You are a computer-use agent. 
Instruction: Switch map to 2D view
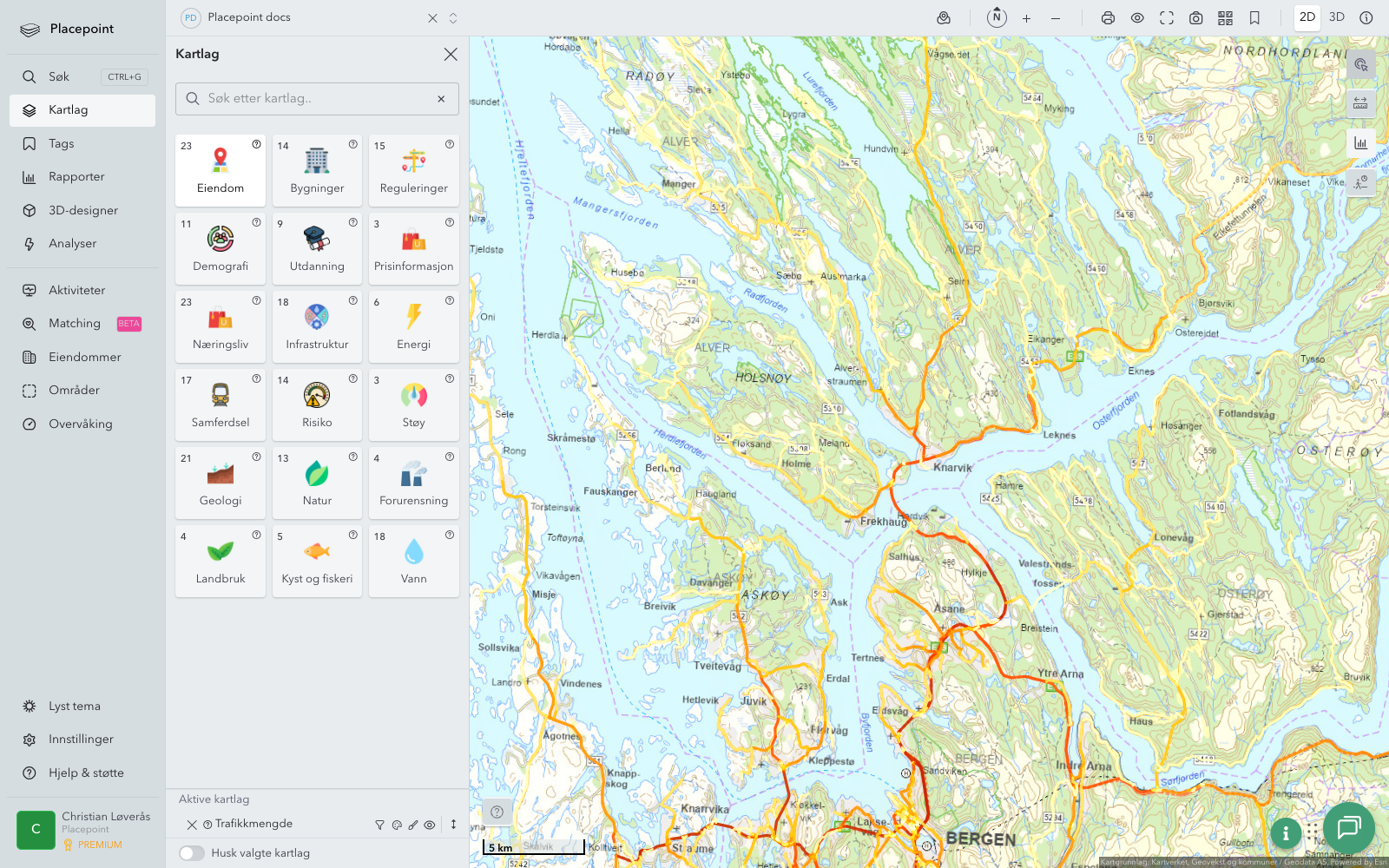[1307, 17]
